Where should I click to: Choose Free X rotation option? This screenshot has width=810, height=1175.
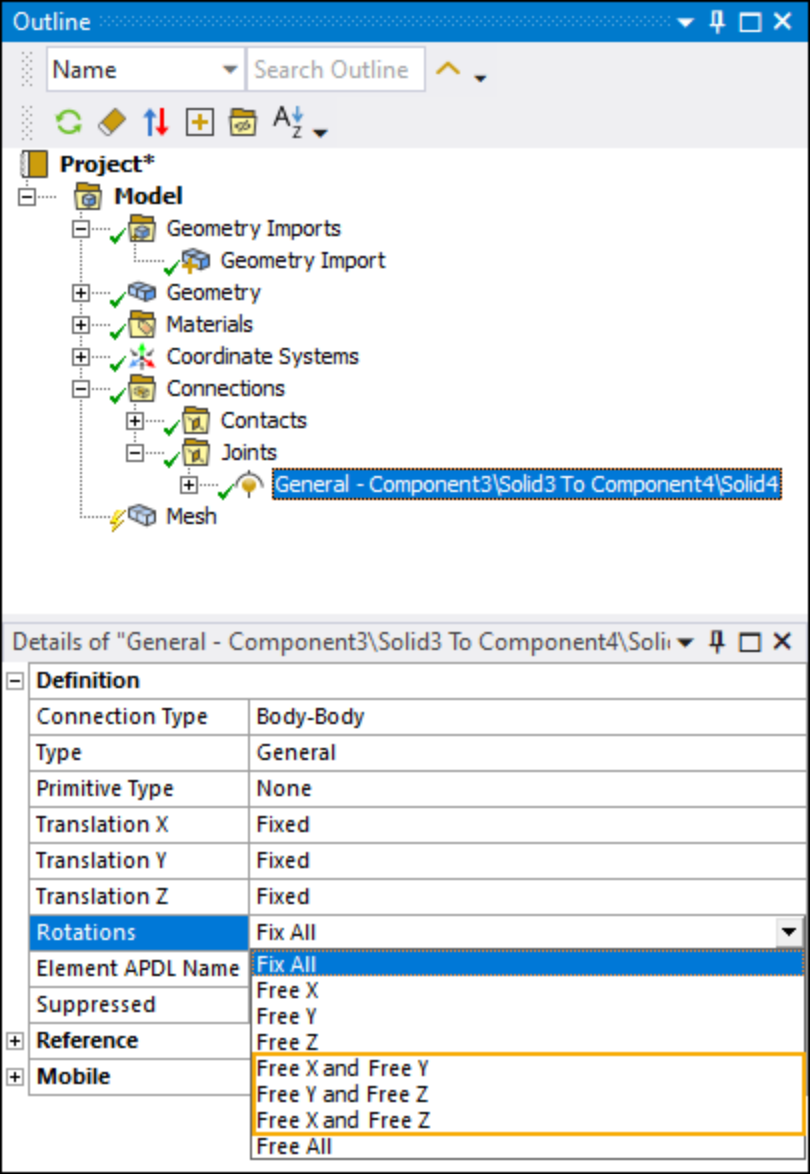(x=528, y=991)
